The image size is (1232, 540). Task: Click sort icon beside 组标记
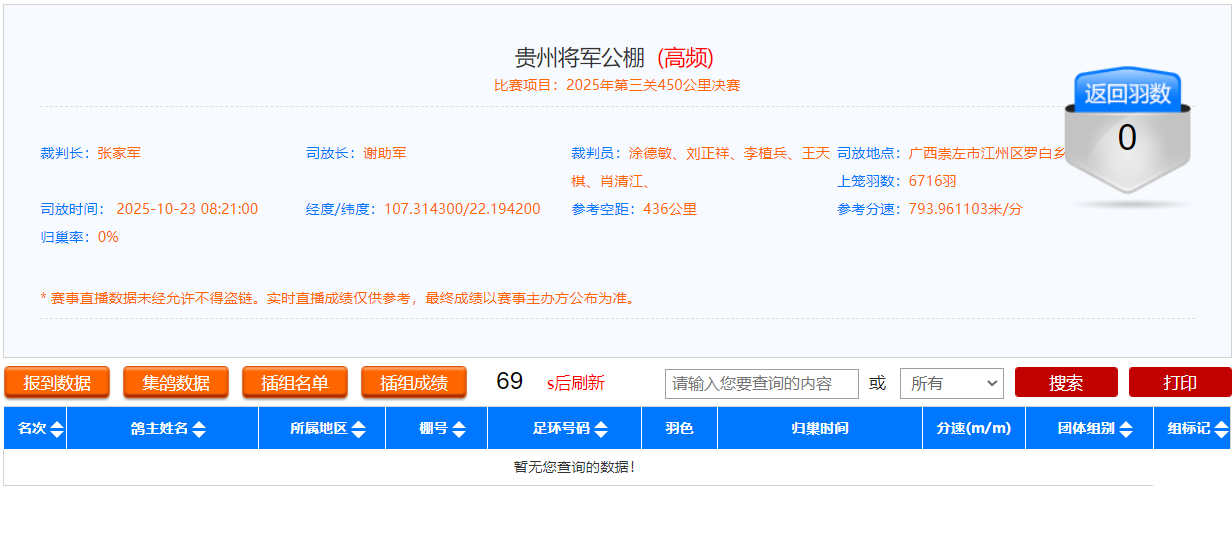[x=1221, y=429]
